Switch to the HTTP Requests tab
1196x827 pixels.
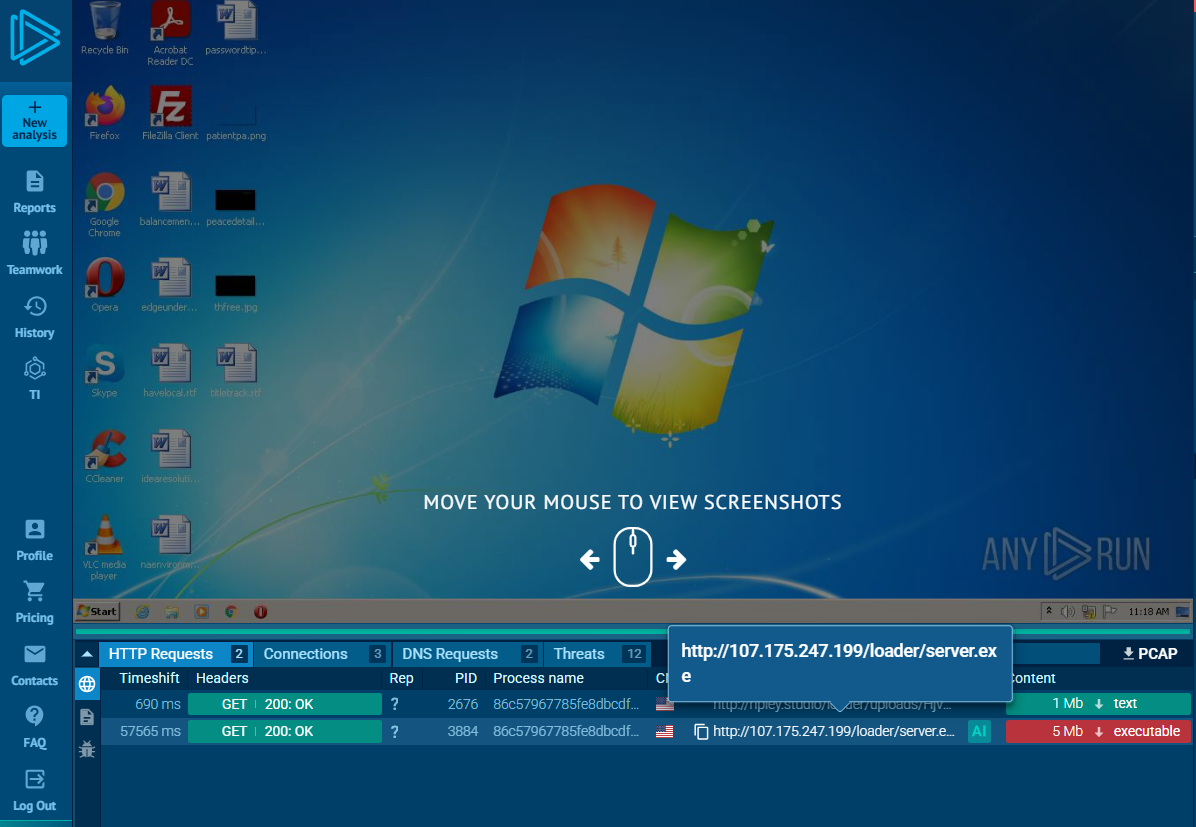click(x=175, y=654)
